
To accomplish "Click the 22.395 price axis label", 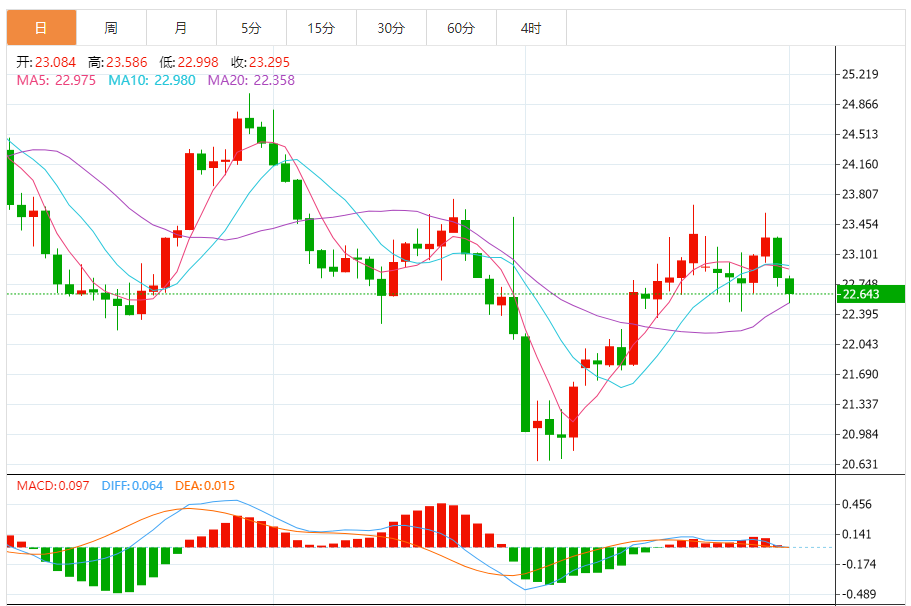I will 860,314.
